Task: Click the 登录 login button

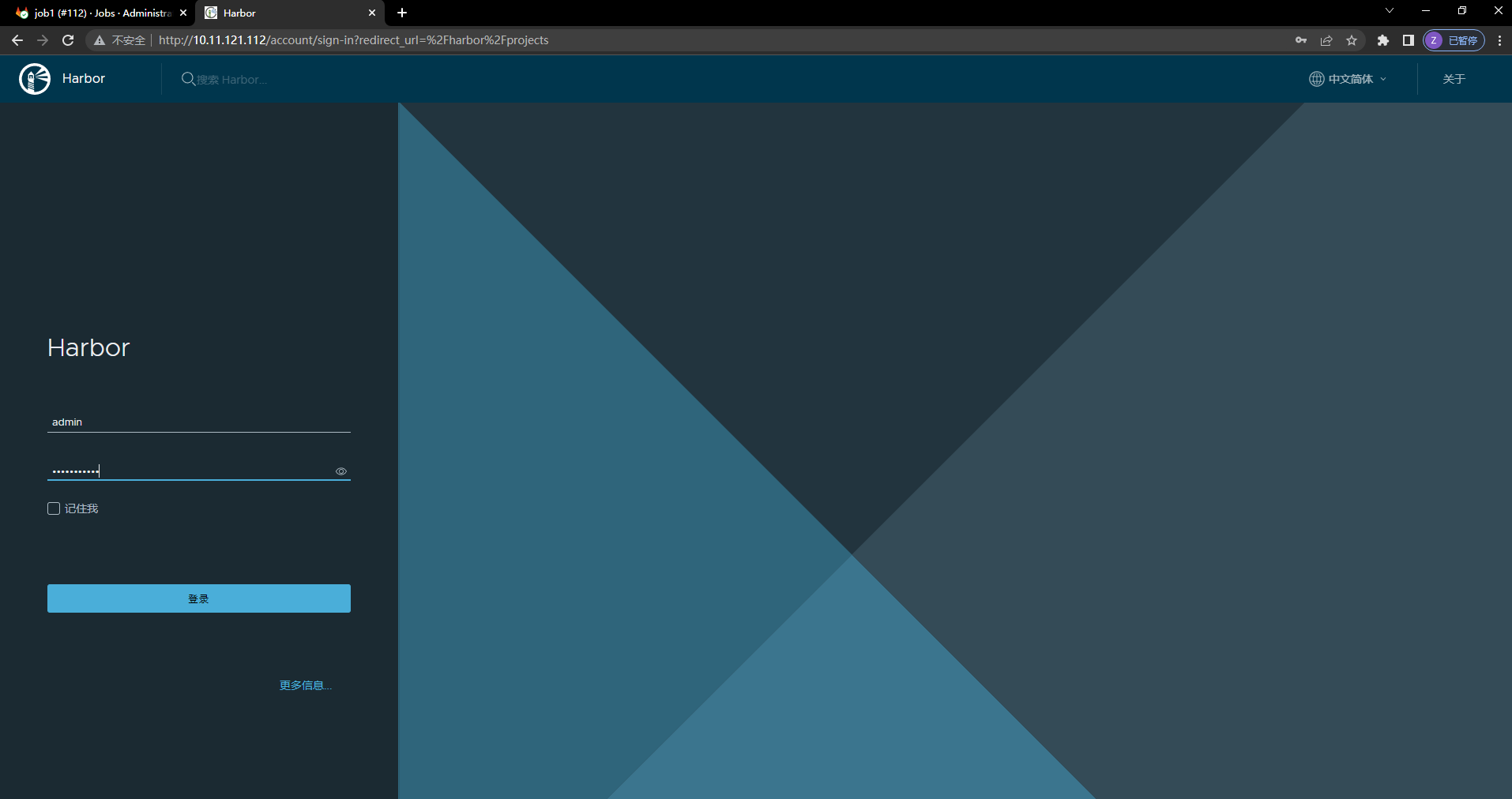Action: (x=199, y=598)
